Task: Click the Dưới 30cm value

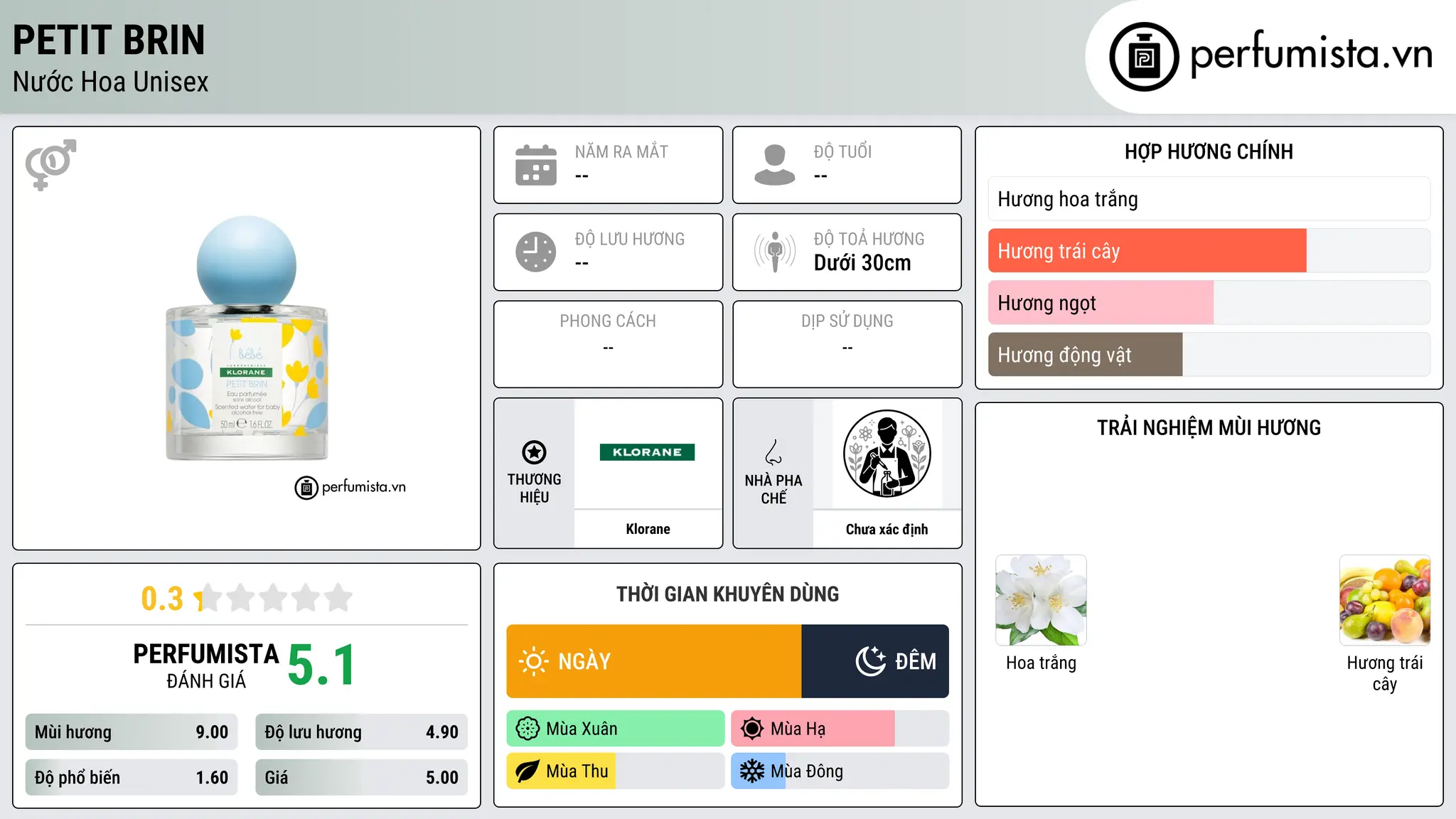Action: (862, 263)
